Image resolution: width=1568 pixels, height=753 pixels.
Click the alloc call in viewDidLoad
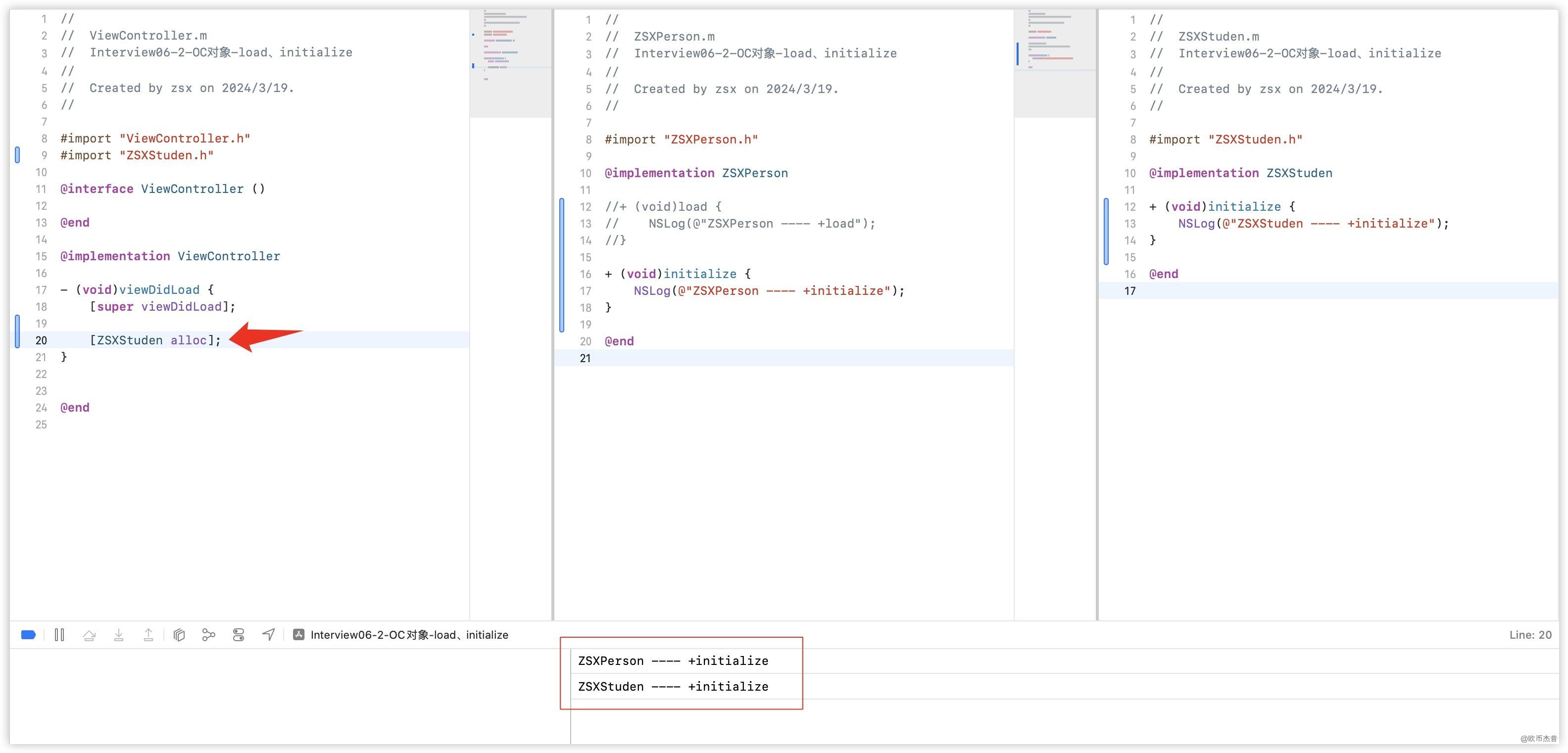[x=188, y=340]
